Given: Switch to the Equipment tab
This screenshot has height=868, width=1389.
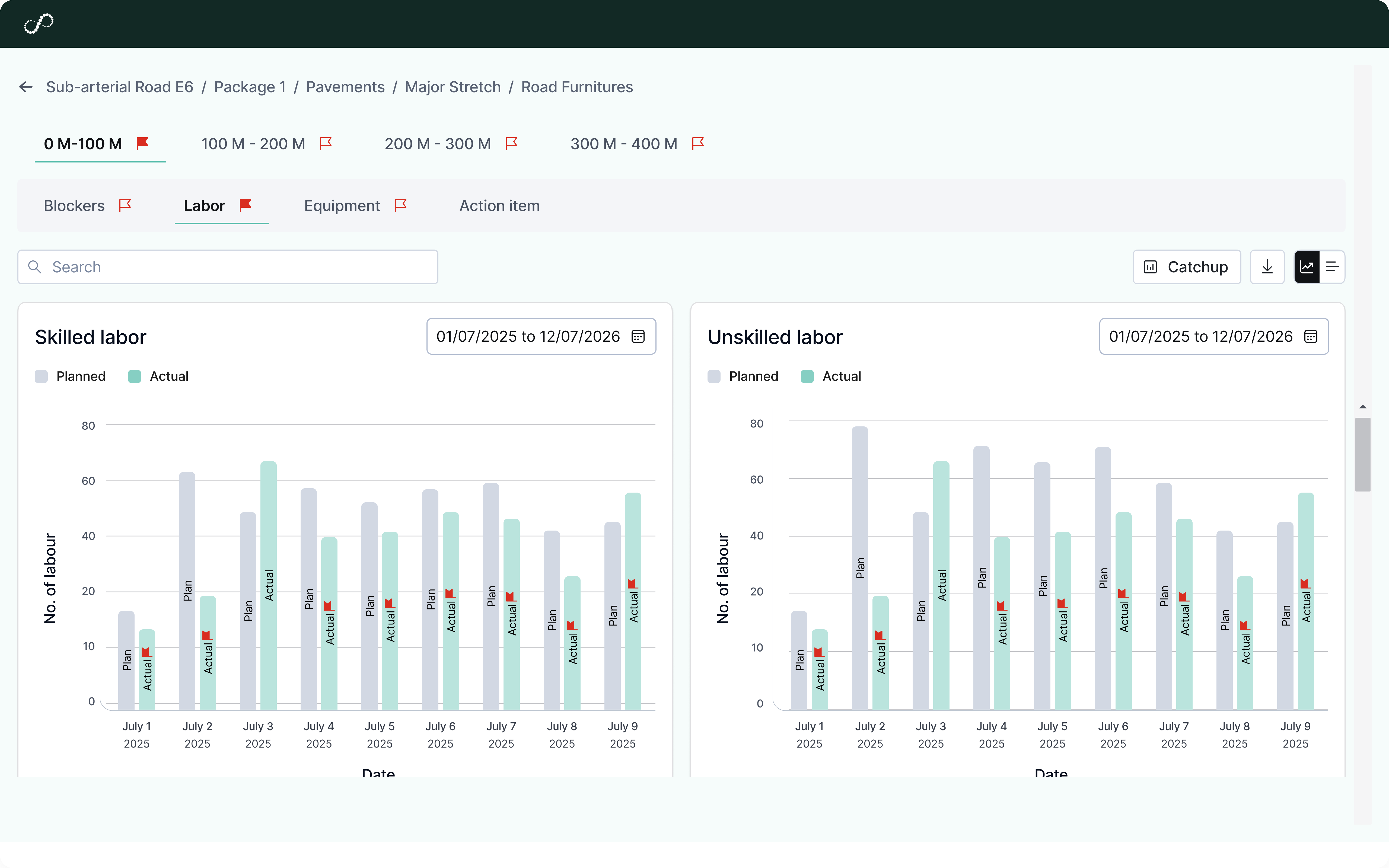Looking at the screenshot, I should click(x=342, y=205).
